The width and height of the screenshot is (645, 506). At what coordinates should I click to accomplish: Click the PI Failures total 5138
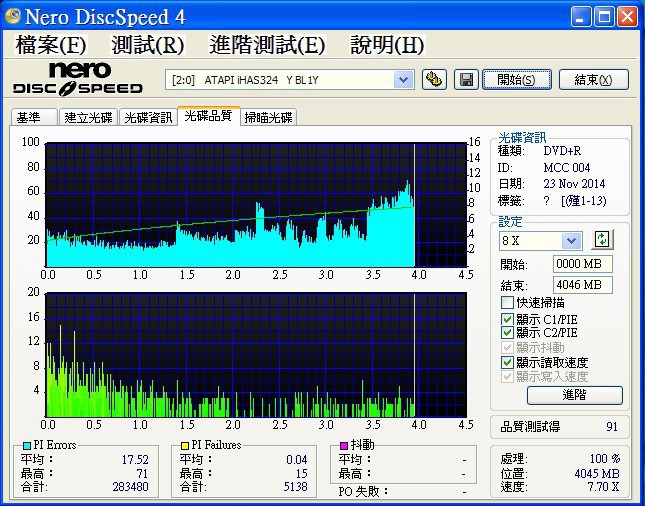[295, 487]
